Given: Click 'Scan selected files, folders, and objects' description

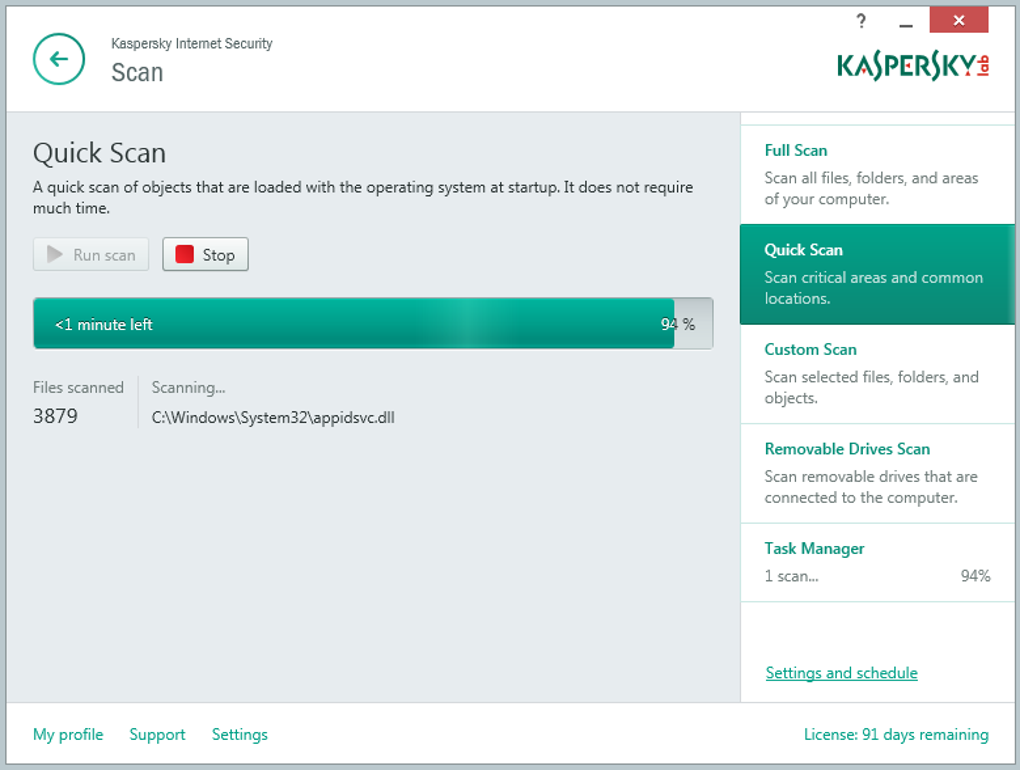Looking at the screenshot, I should pyautogui.click(x=871, y=388).
